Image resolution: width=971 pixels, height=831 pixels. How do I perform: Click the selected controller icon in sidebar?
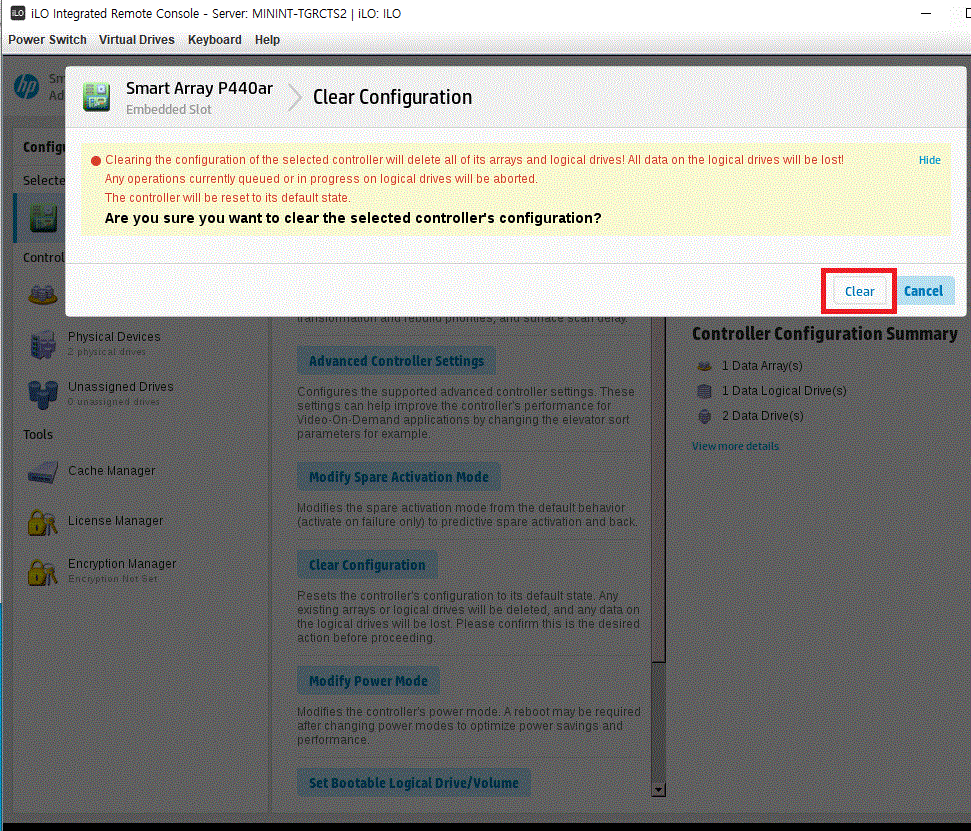[43, 218]
